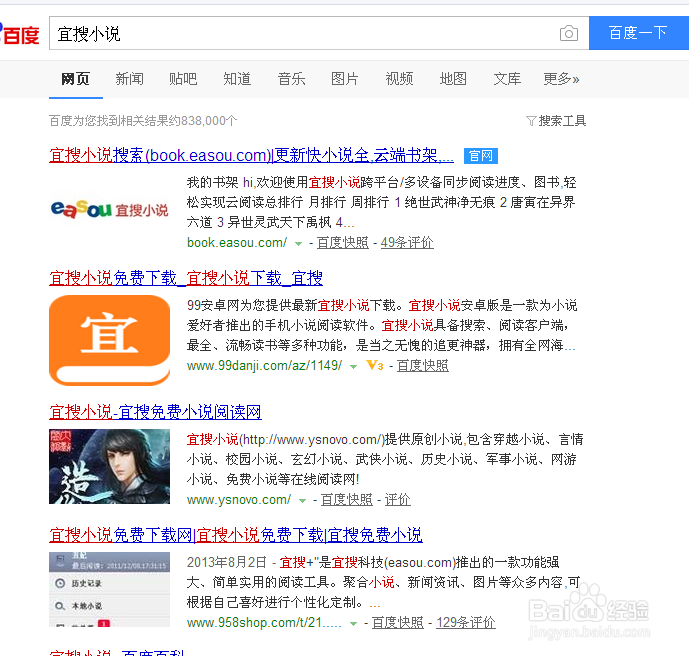This screenshot has width=689, height=656.
Task: Switch to the 新闻 tab
Action: coord(130,79)
